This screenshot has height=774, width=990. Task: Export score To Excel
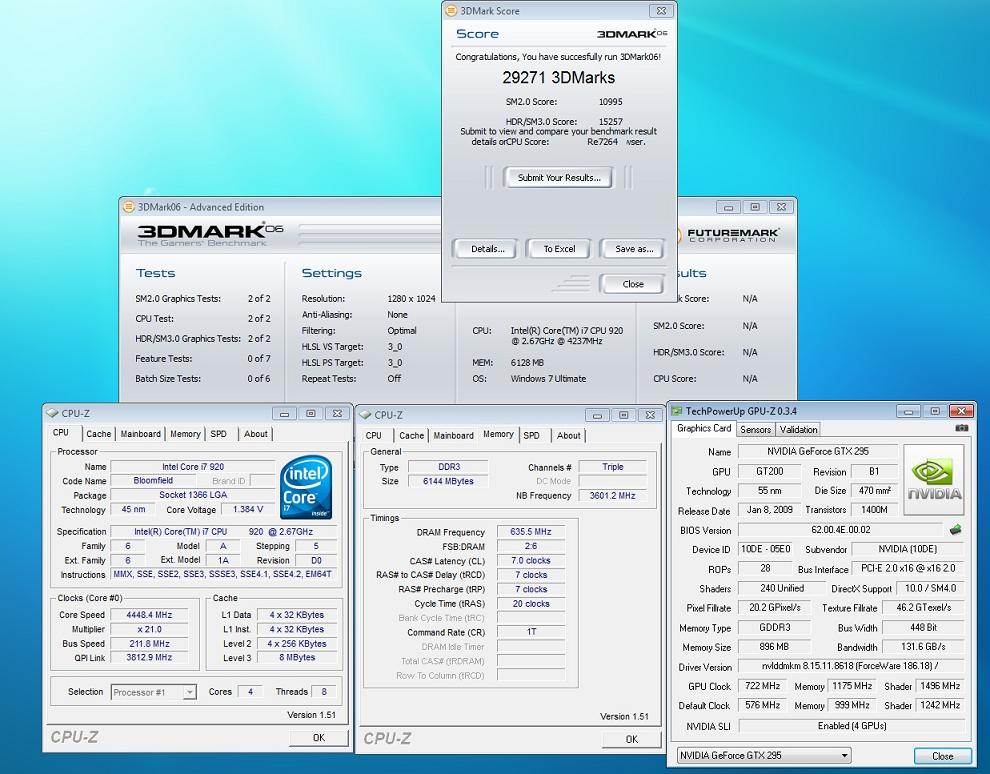(559, 249)
